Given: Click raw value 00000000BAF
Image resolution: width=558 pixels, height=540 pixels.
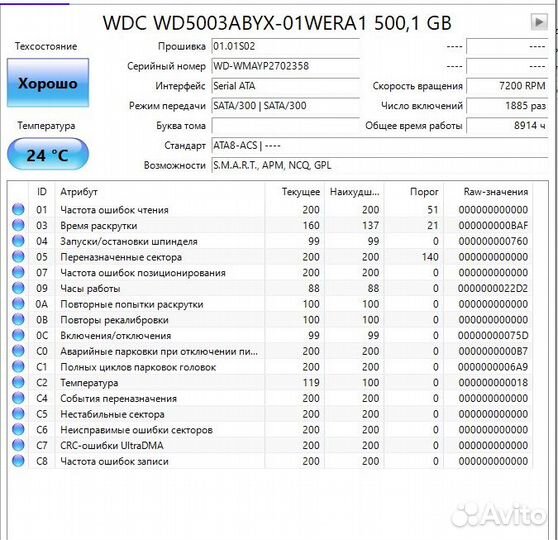Looking at the screenshot, I should pyautogui.click(x=493, y=226).
